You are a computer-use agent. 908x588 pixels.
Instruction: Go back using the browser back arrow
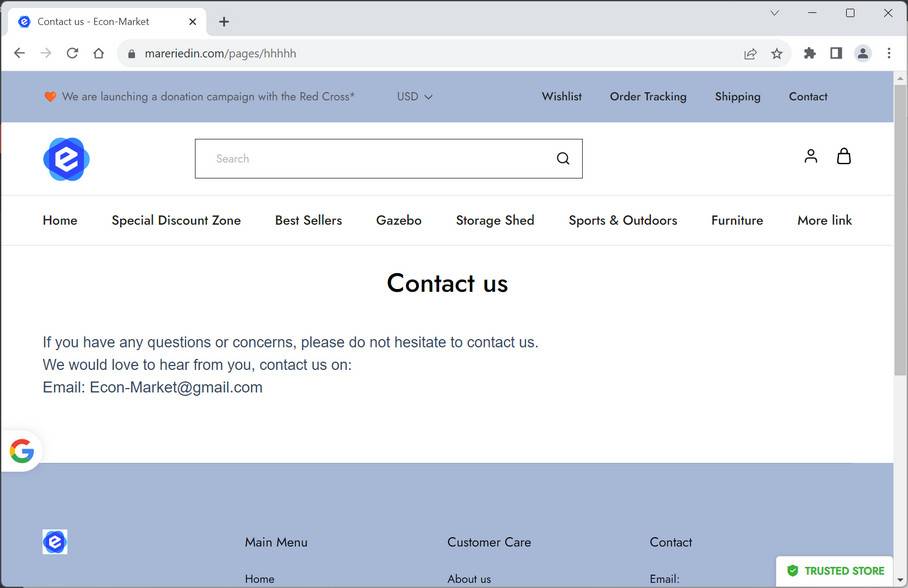point(19,53)
